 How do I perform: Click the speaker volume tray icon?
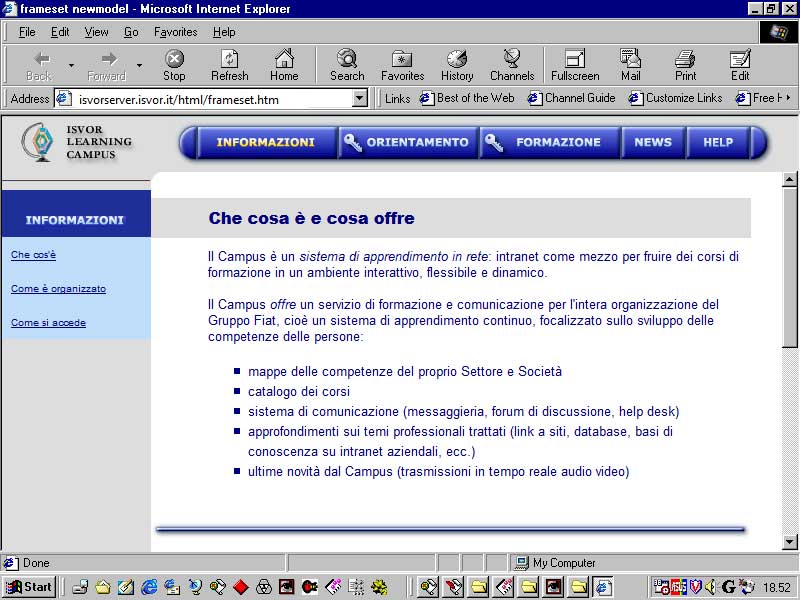710,587
